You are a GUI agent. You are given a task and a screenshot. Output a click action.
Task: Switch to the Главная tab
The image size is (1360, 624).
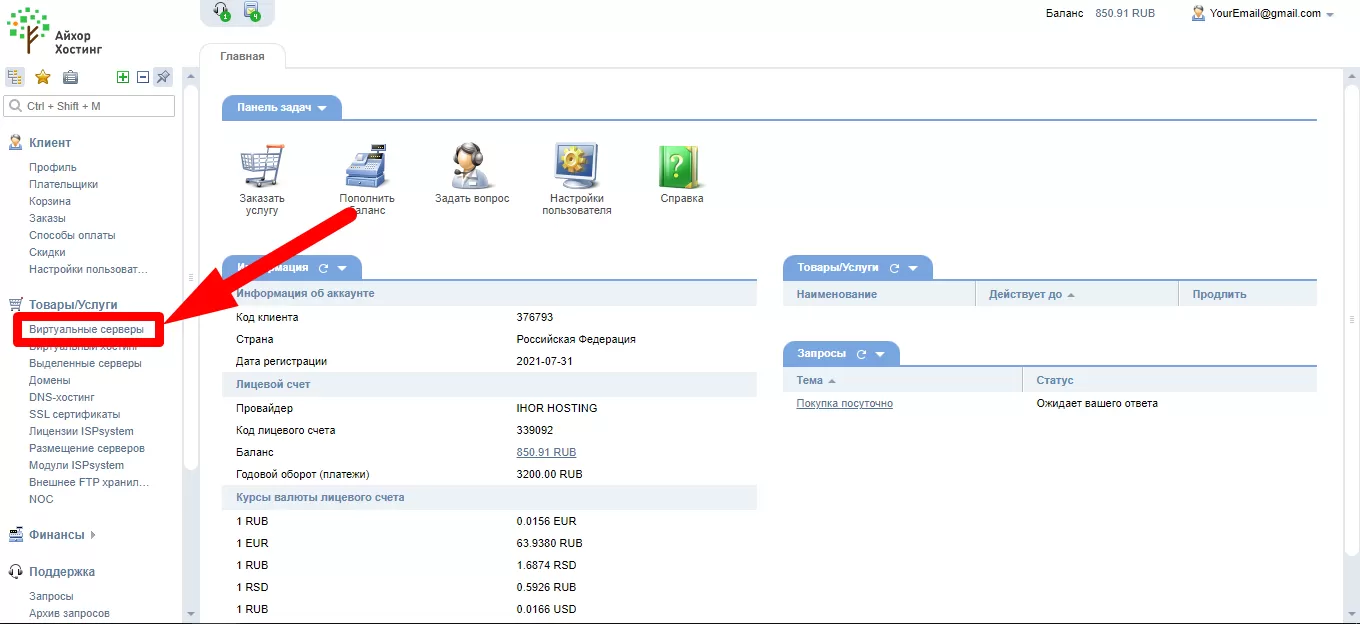tap(242, 56)
